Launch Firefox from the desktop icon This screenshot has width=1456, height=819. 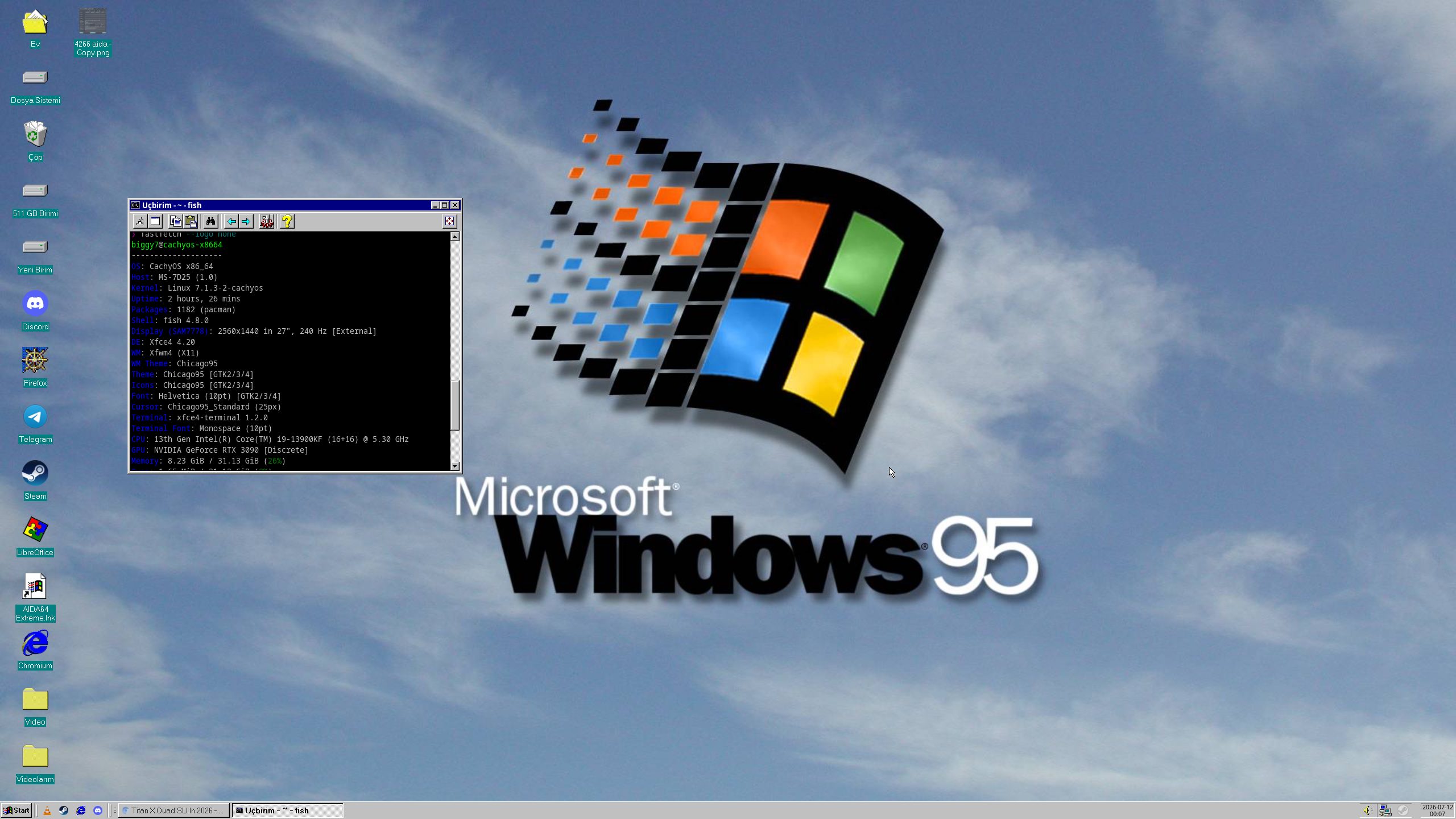(x=35, y=367)
